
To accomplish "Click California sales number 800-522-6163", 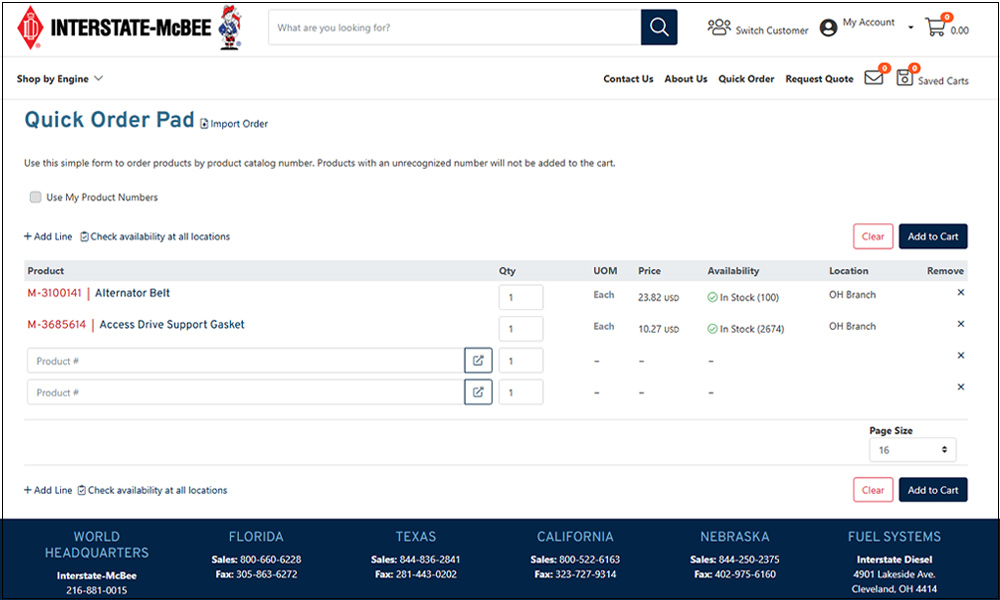I will click(589, 560).
